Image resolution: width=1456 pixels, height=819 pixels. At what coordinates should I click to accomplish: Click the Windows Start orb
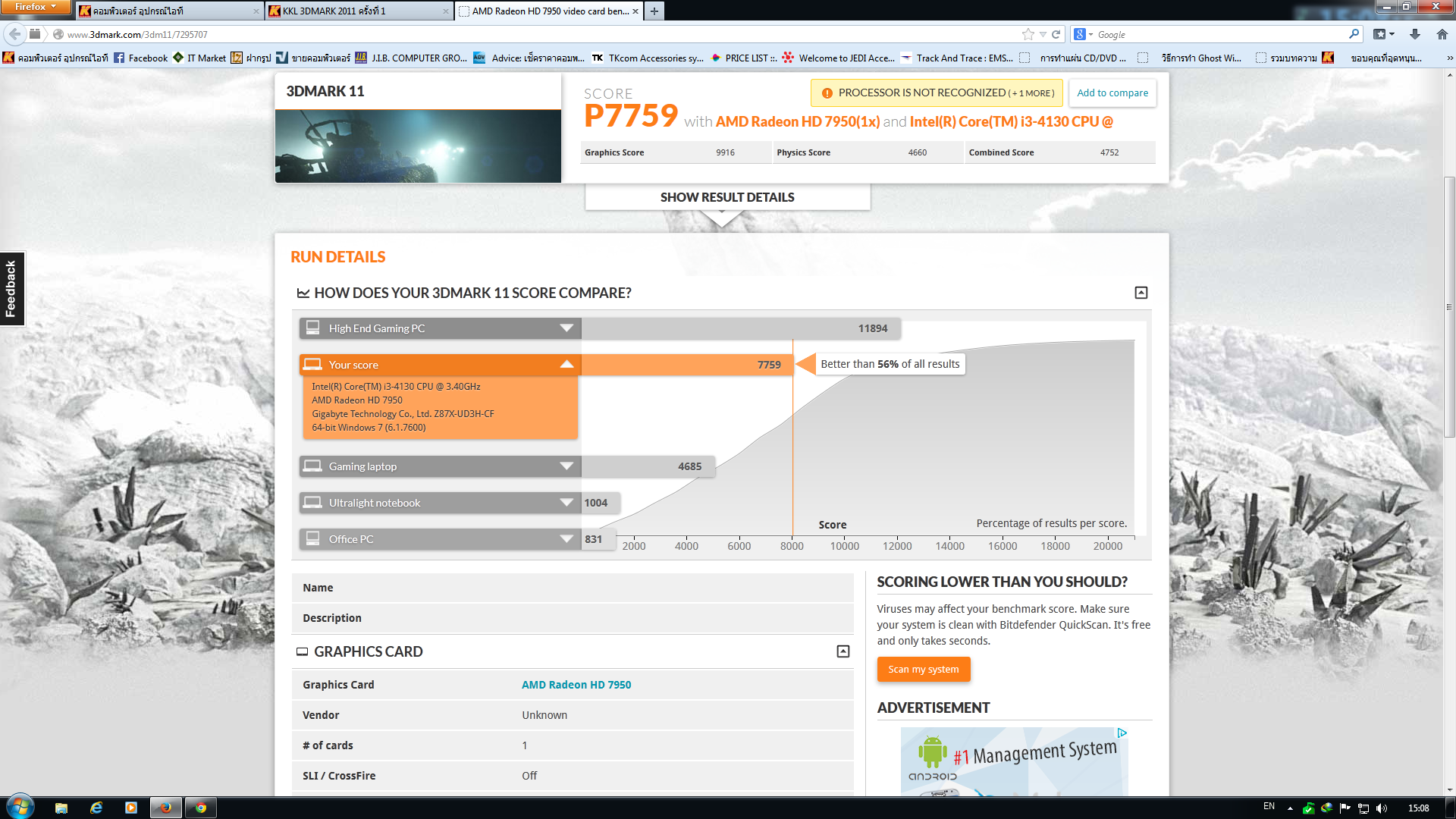coord(20,807)
